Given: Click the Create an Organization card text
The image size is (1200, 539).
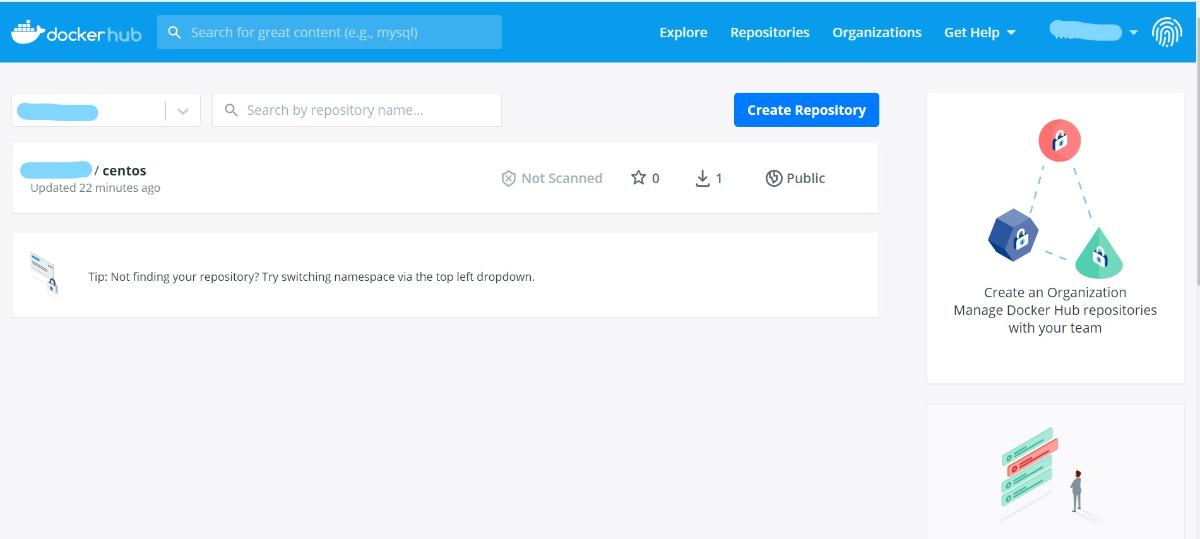Looking at the screenshot, I should pyautogui.click(x=1055, y=293).
